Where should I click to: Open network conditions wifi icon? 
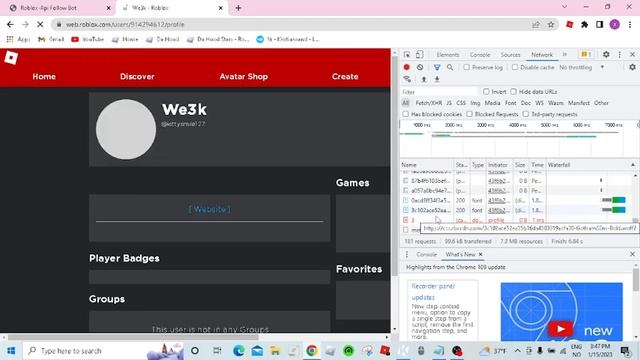tap(407, 79)
